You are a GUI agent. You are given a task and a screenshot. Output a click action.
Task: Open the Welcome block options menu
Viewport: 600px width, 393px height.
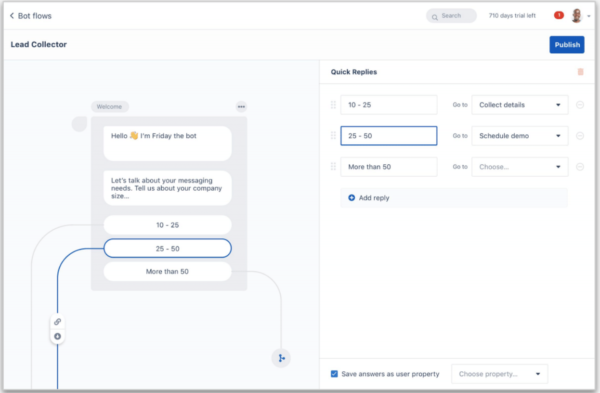(241, 106)
